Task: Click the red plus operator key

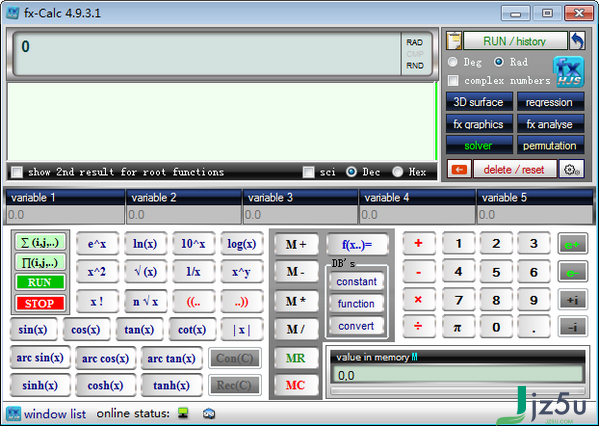Action: [x=418, y=243]
